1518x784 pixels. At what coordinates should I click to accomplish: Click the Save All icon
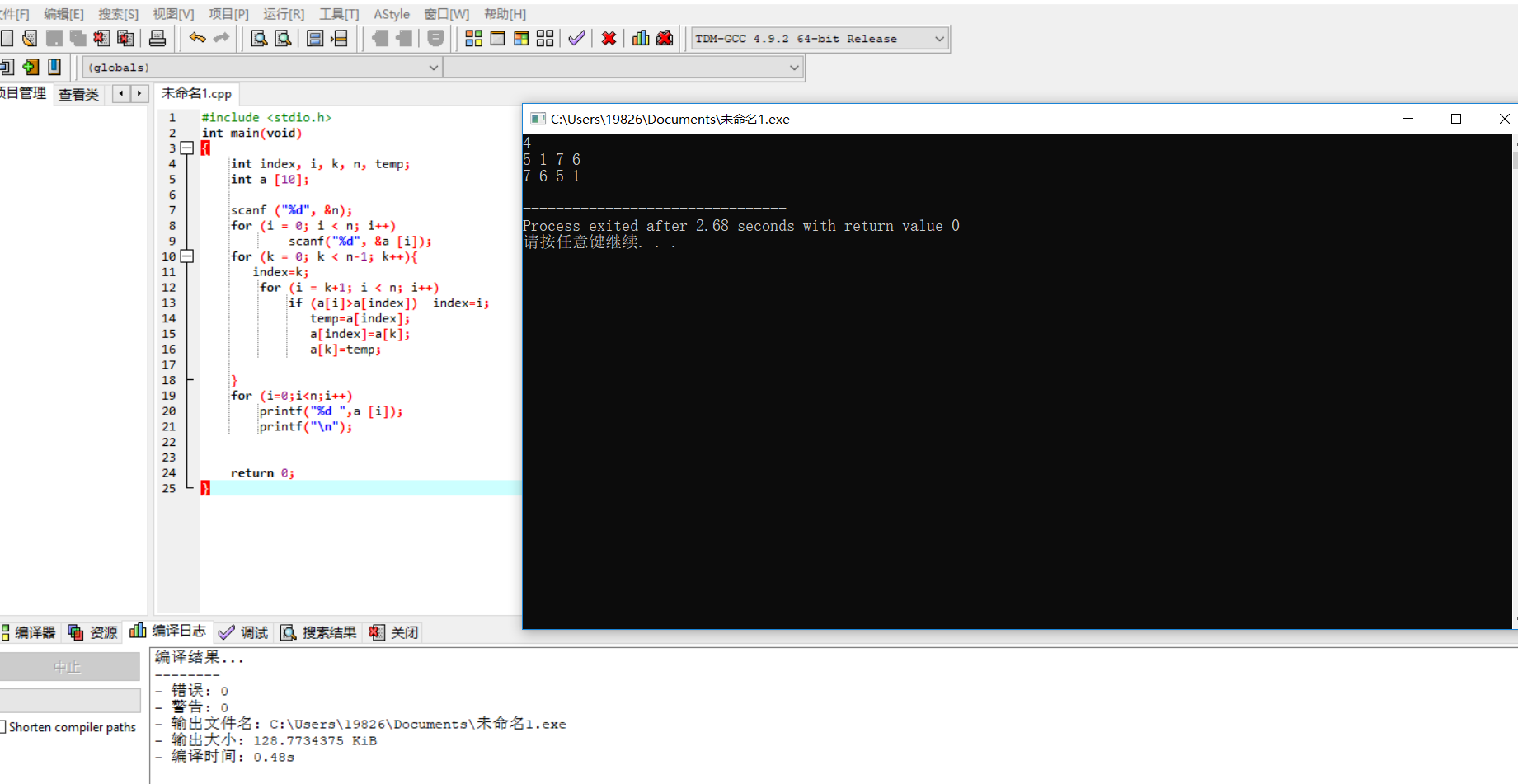(78, 38)
